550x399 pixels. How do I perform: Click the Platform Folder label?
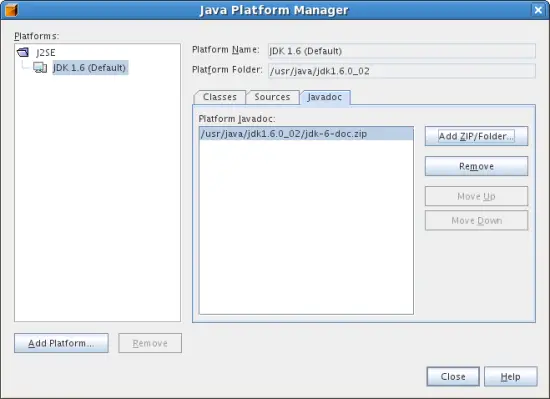[227, 70]
